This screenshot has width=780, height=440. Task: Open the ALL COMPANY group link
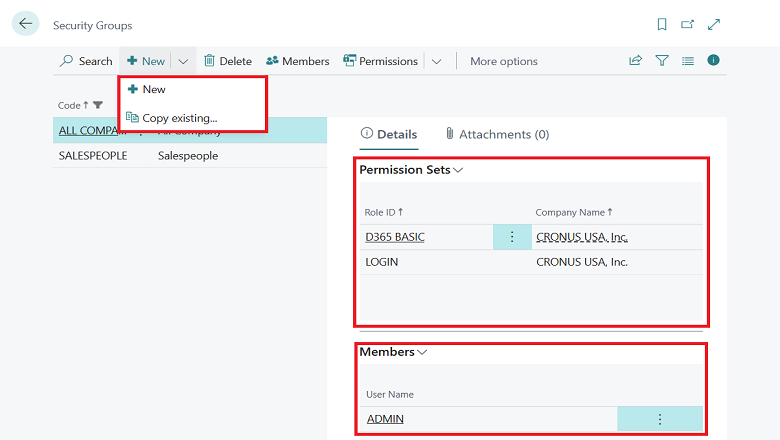coord(88,131)
